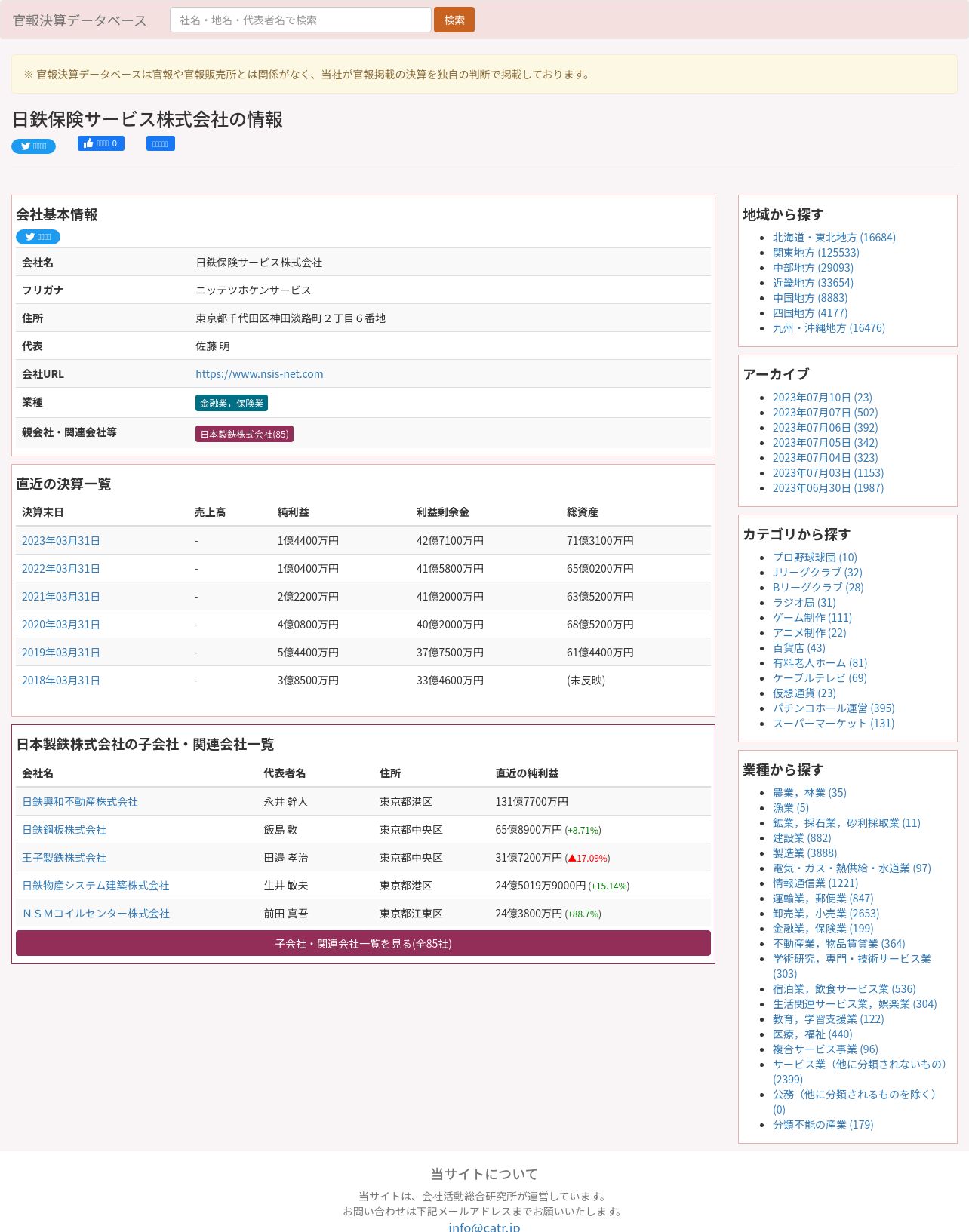Viewport: 969px width, 1232px height.
Task: Open the 2023年03月31日 settlement row link
Action: click(x=61, y=541)
